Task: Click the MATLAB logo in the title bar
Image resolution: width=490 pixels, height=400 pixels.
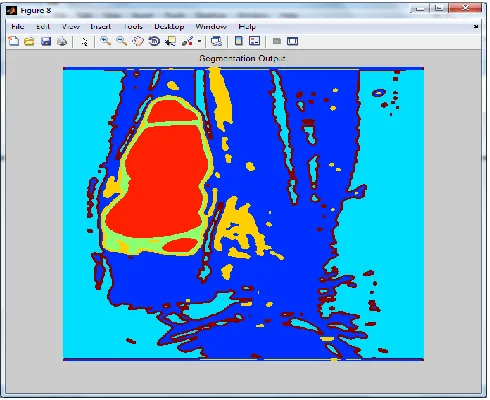Action: (12, 11)
